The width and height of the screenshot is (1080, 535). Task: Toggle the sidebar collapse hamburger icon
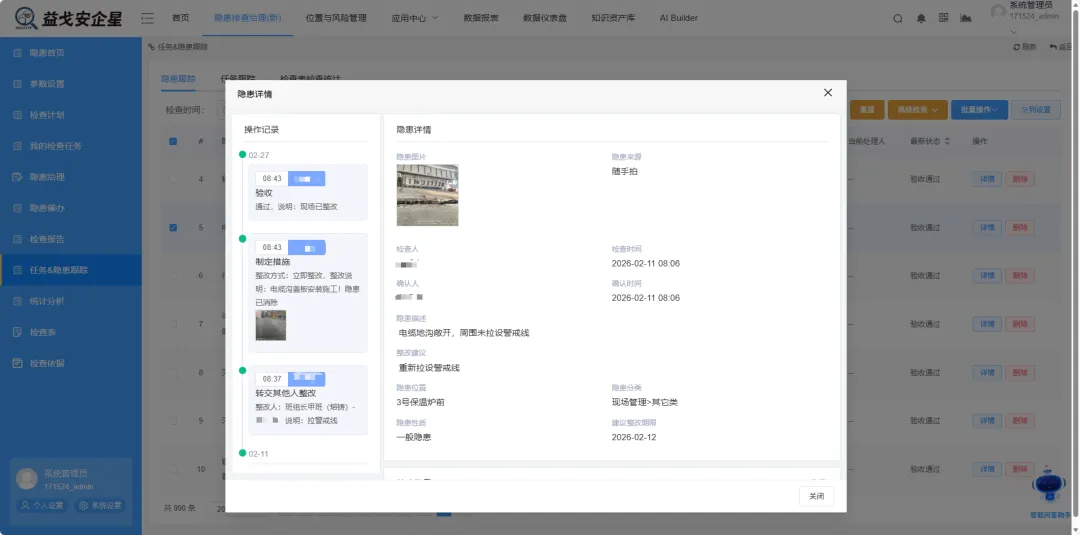tap(147, 18)
